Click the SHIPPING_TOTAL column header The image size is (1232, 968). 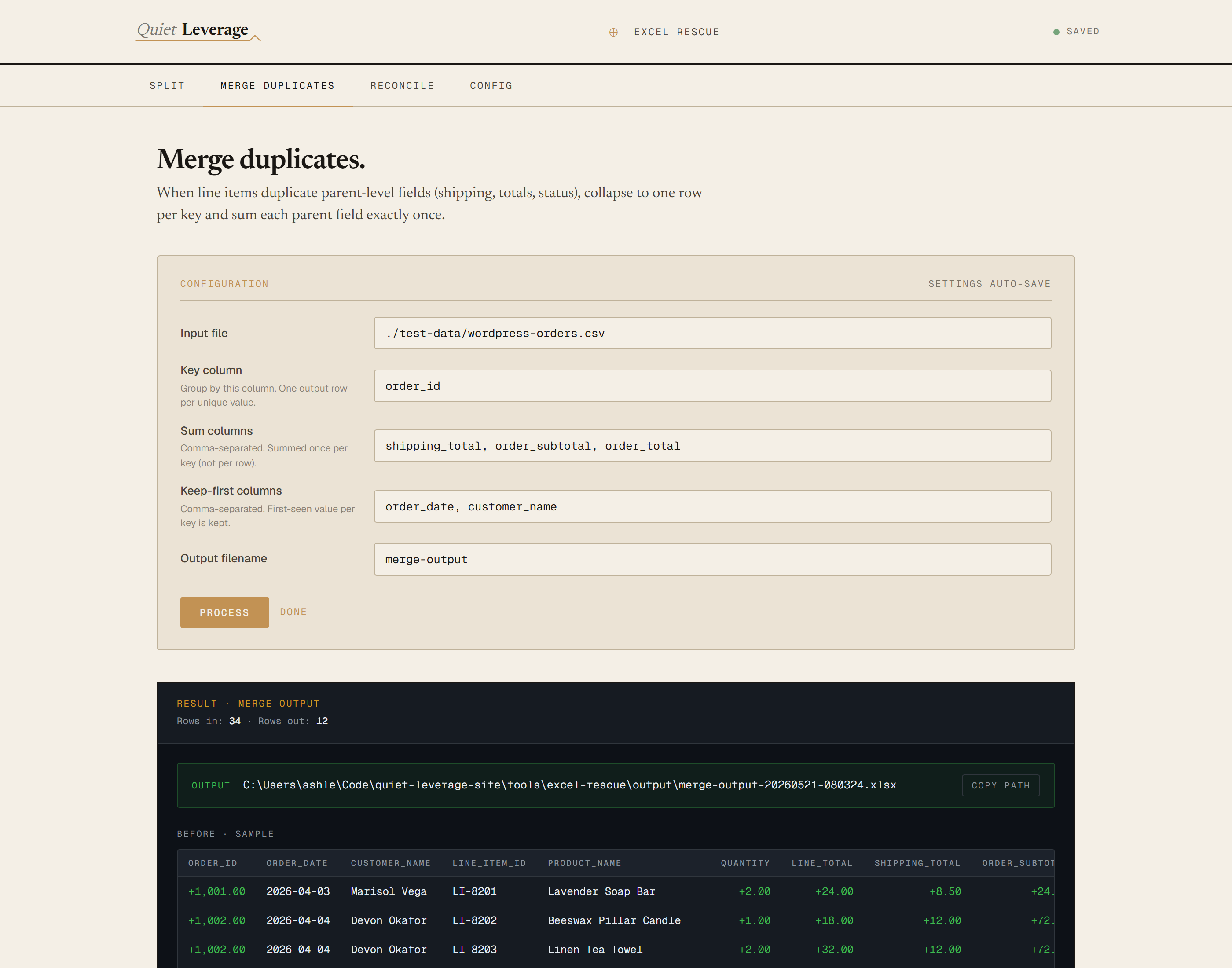point(917,863)
